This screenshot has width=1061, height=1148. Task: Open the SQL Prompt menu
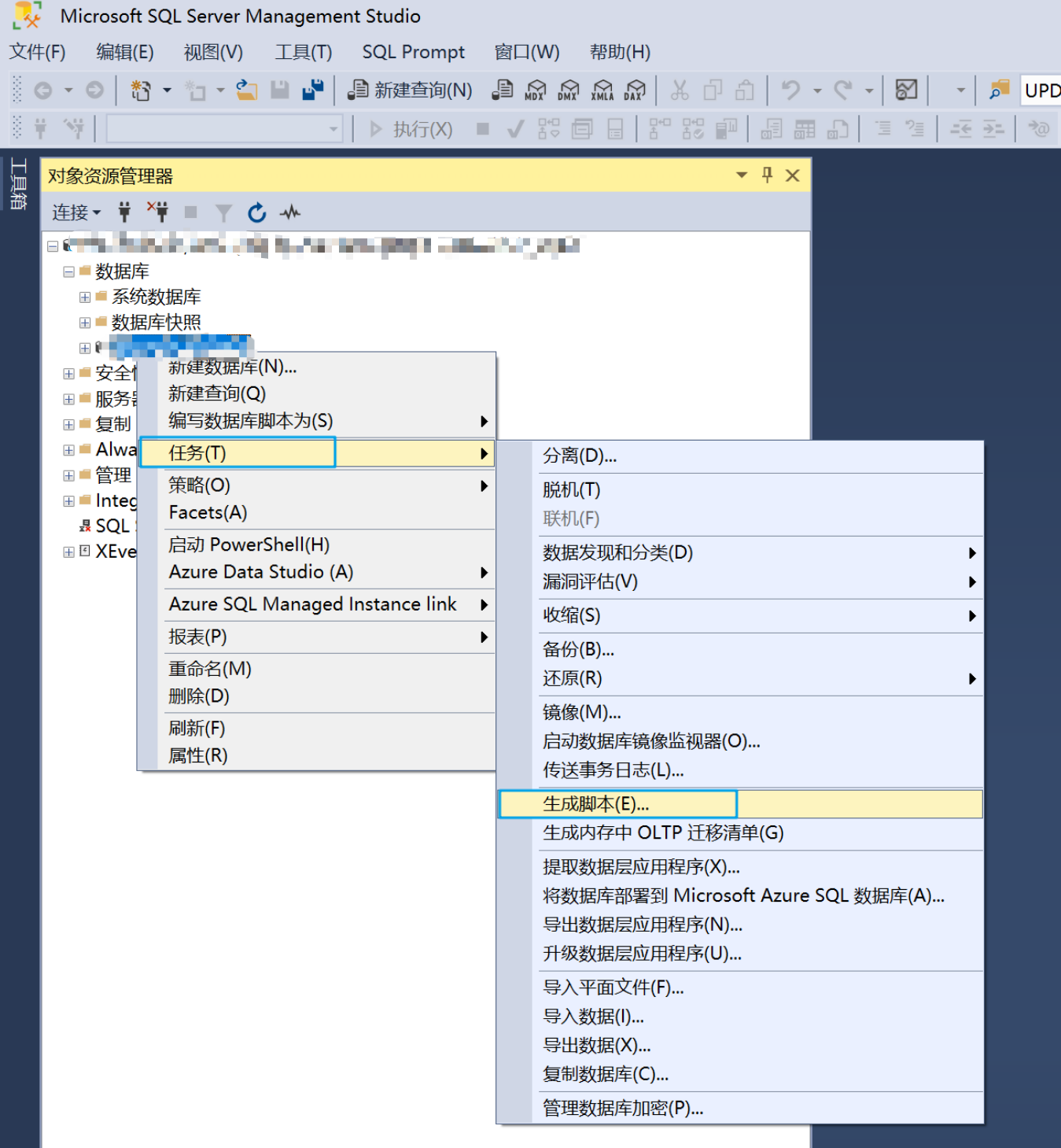click(x=414, y=52)
